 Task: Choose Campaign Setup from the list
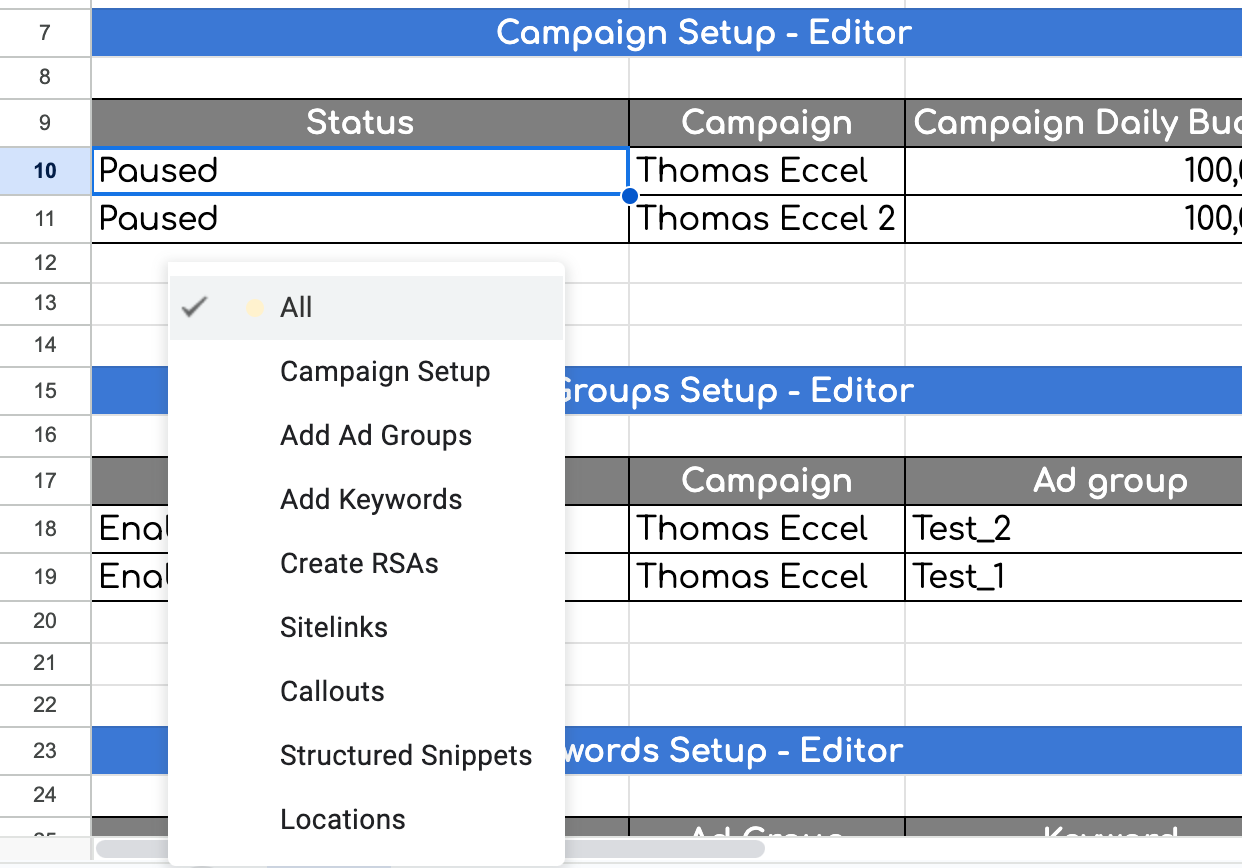[385, 372]
